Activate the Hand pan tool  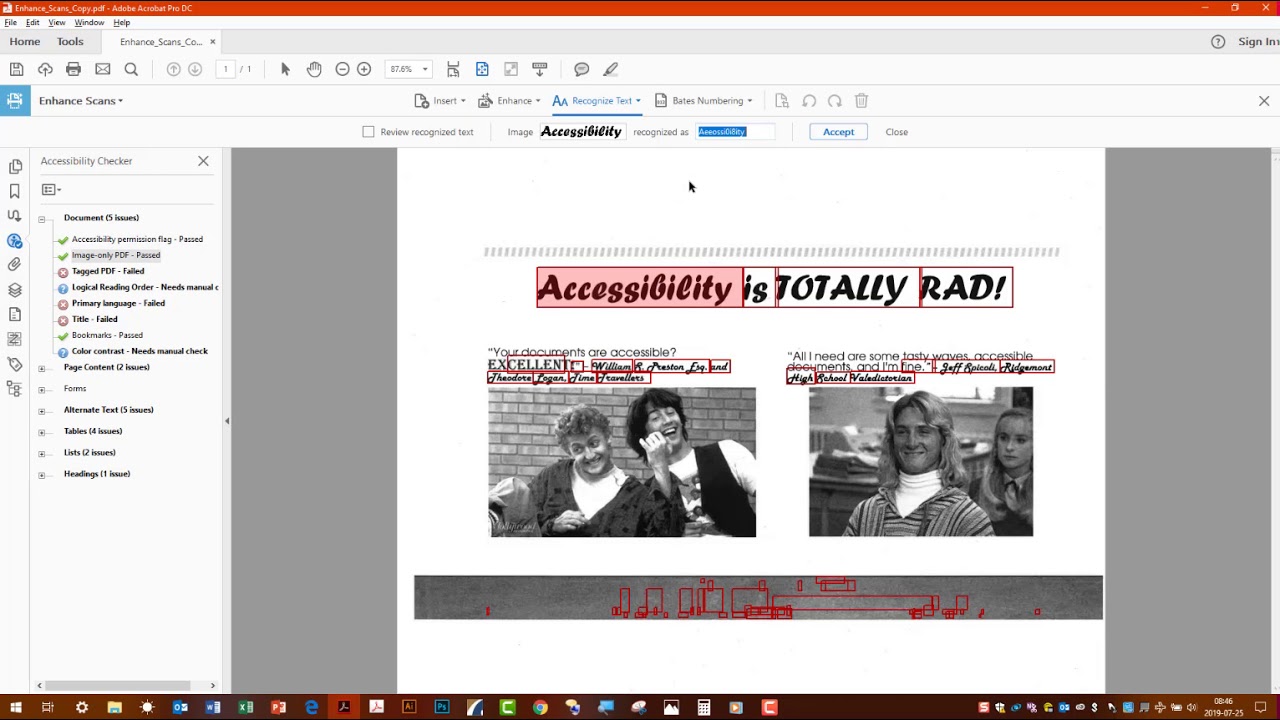click(314, 69)
